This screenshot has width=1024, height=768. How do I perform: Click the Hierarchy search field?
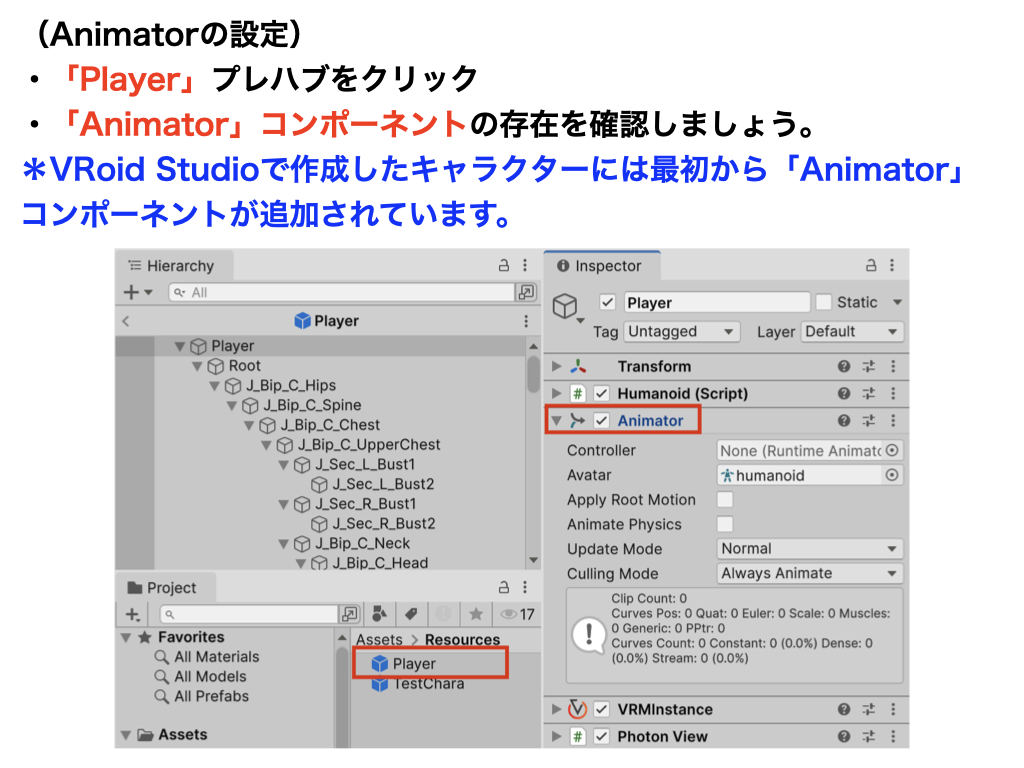pos(342,293)
